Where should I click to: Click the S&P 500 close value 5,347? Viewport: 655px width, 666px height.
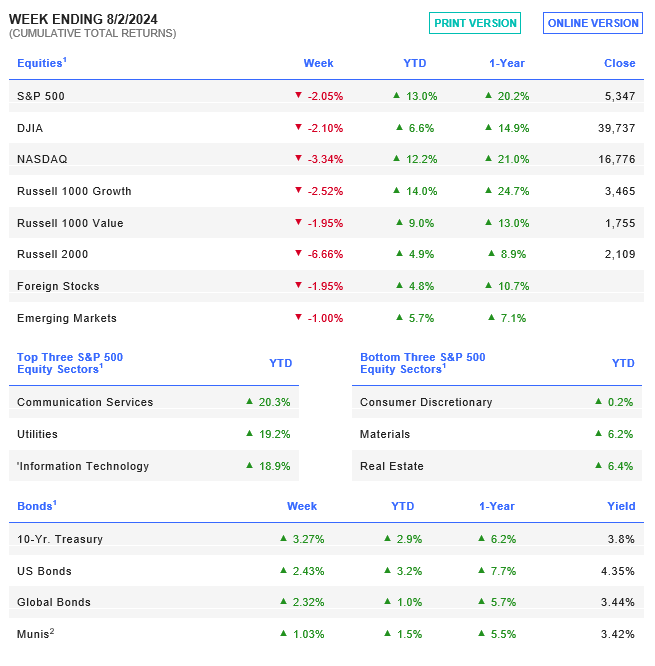pos(620,96)
